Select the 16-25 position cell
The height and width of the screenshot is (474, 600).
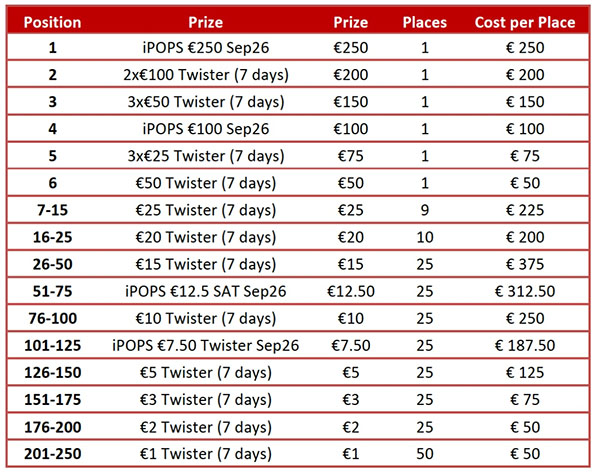click(52, 237)
